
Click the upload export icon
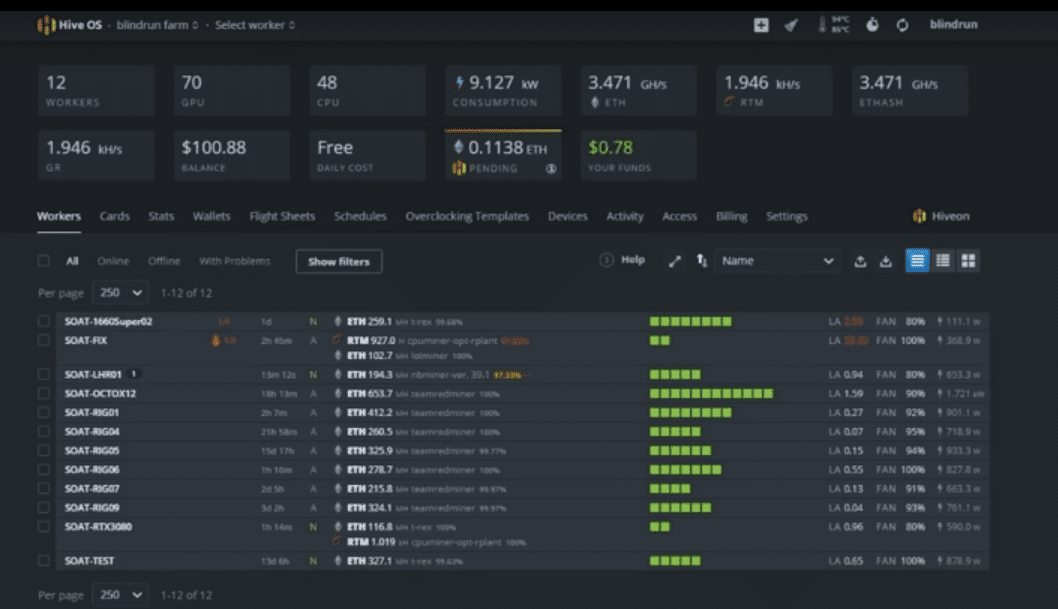pyautogui.click(x=860, y=261)
